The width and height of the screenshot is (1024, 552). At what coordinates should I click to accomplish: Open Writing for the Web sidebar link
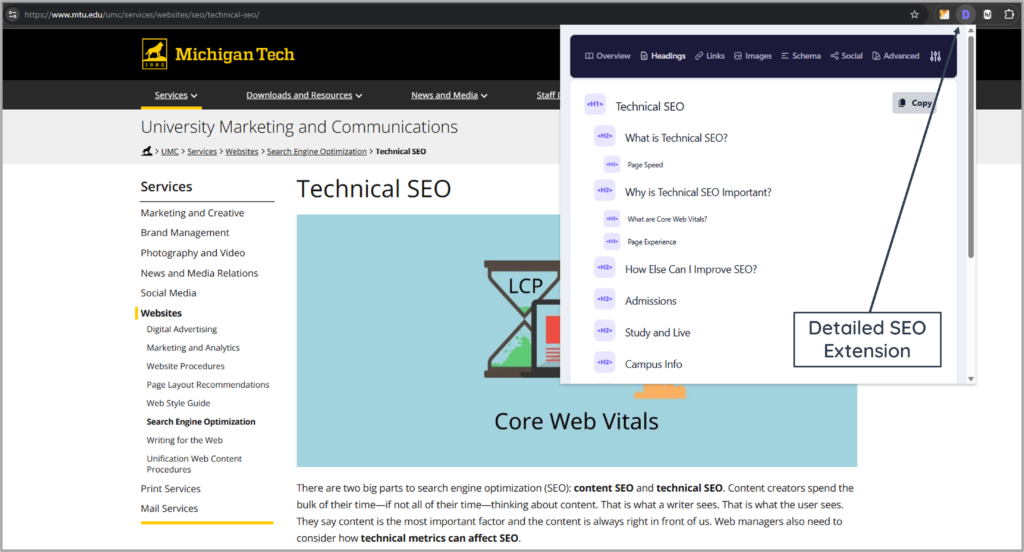184,440
